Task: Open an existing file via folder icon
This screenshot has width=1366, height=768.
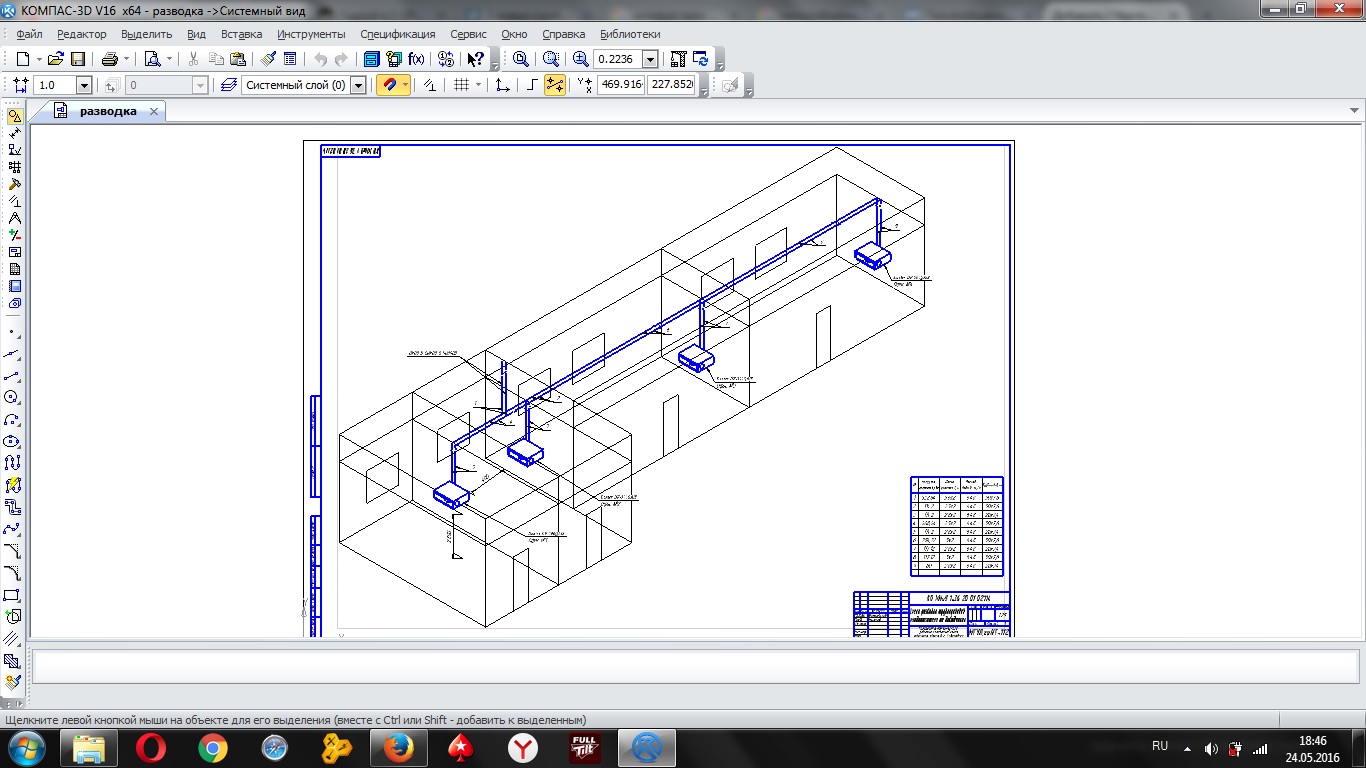Action: pyautogui.click(x=56, y=59)
